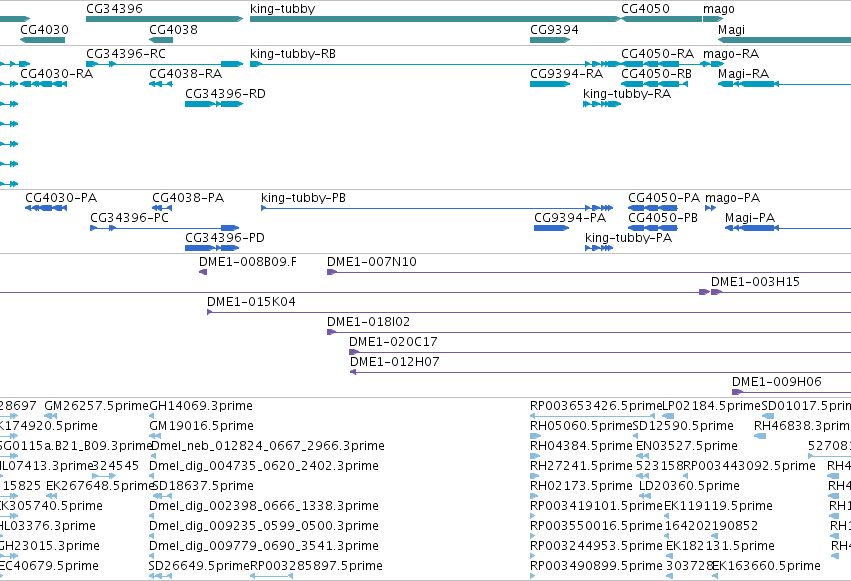Select EST RP003419101.5prime

click(532, 516)
